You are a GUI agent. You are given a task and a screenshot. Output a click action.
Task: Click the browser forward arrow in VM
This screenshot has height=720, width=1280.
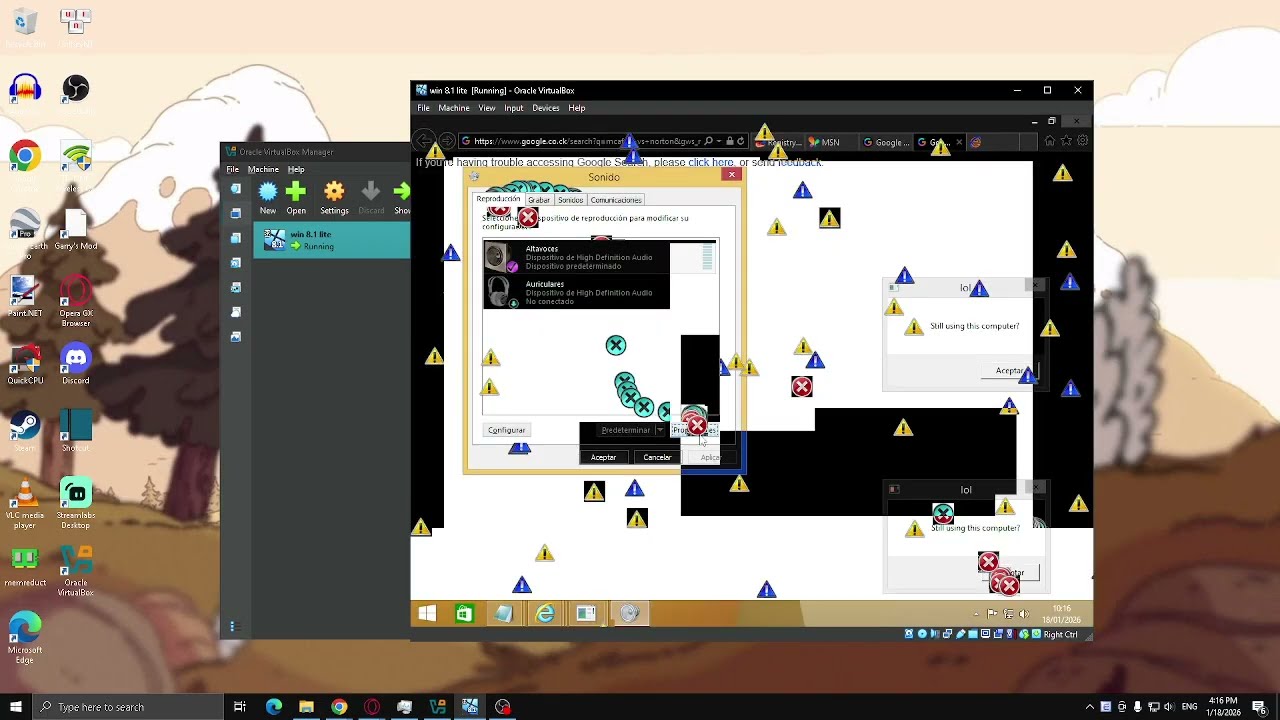(447, 141)
